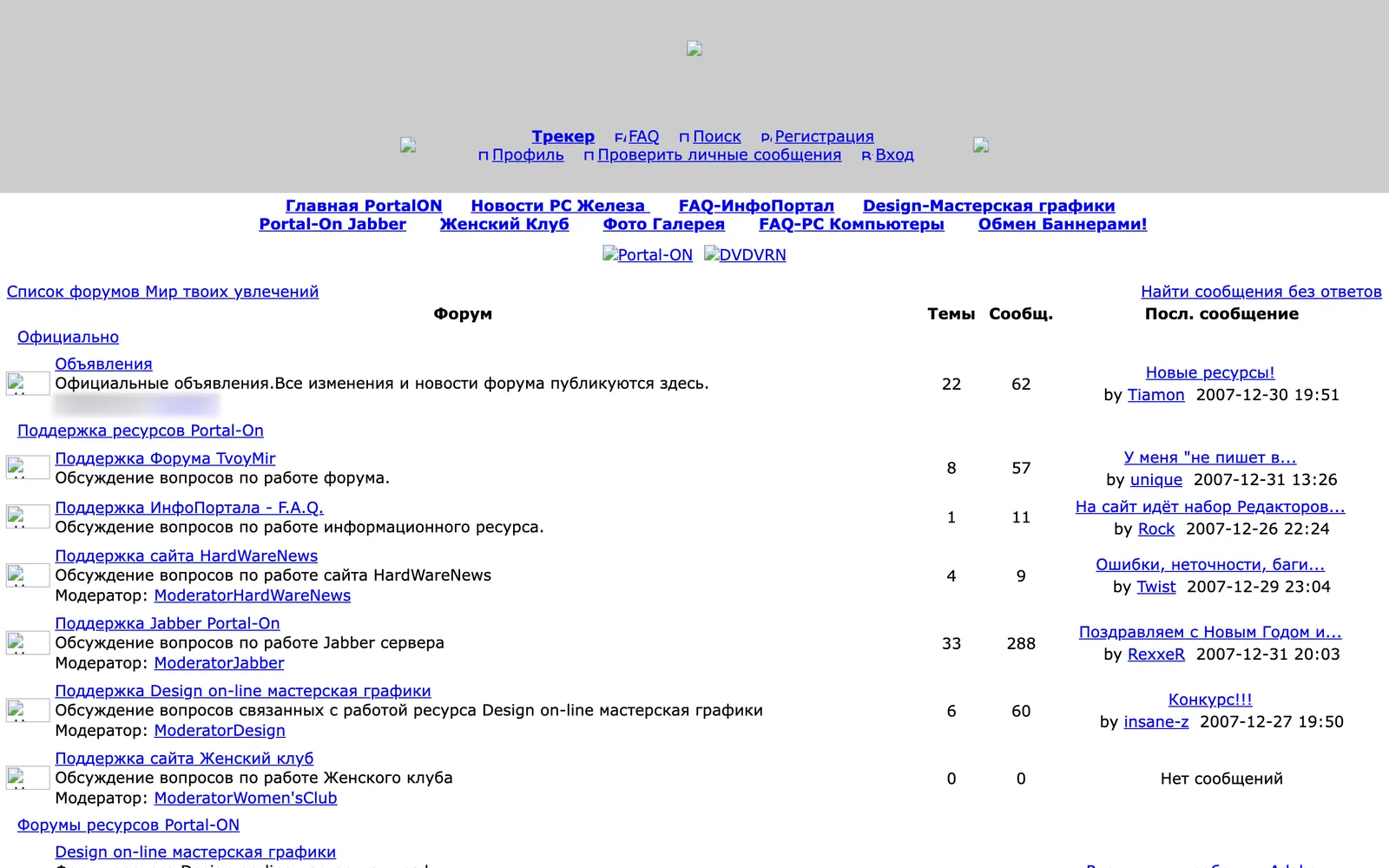Click Найти сообщения без ответов

[1261, 292]
